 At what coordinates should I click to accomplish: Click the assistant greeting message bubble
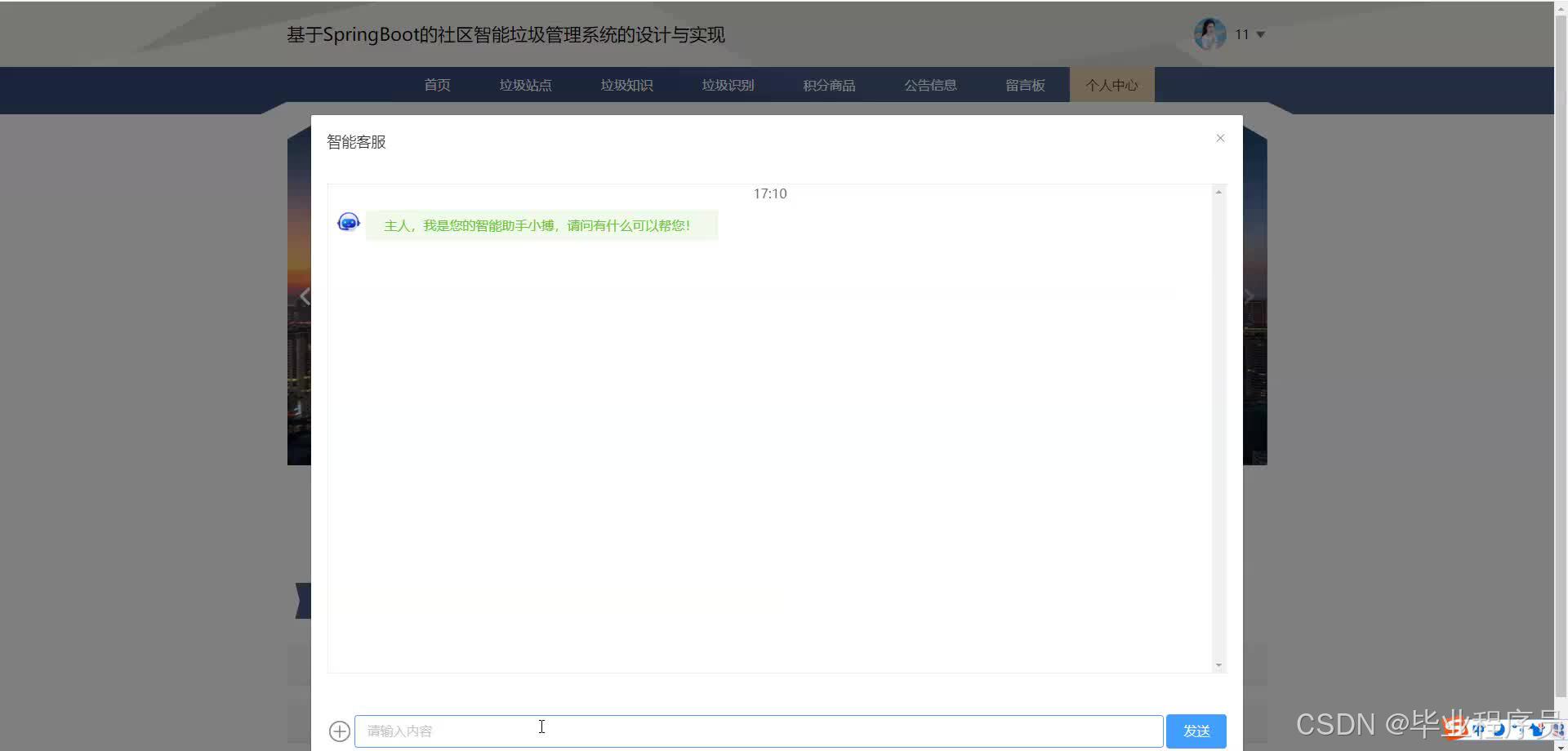[x=541, y=225]
